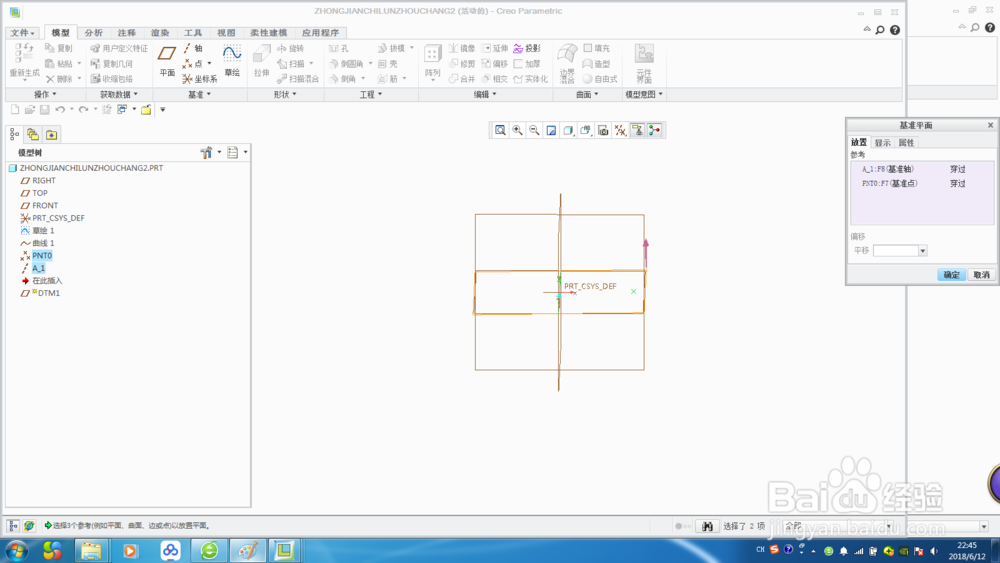1000x563 pixels.
Task: Click the 取消 button in datum dialog
Action: [982, 275]
